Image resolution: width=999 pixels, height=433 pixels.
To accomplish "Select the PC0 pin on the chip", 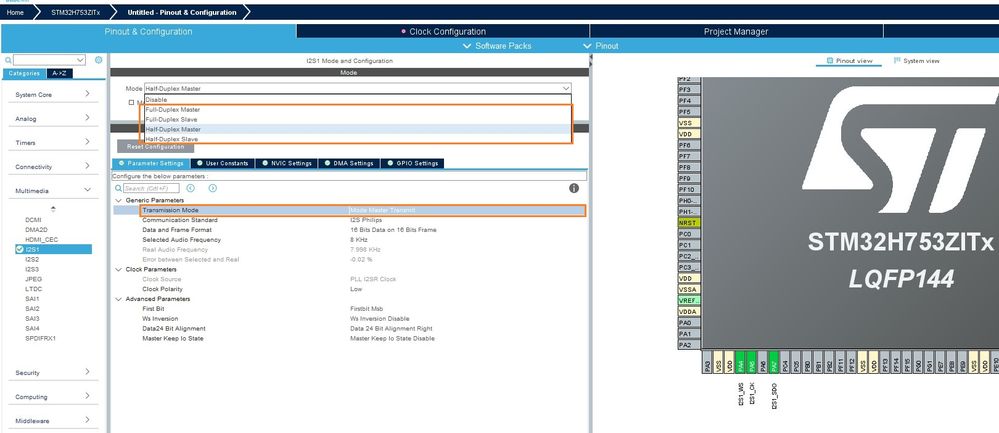I will click(689, 234).
